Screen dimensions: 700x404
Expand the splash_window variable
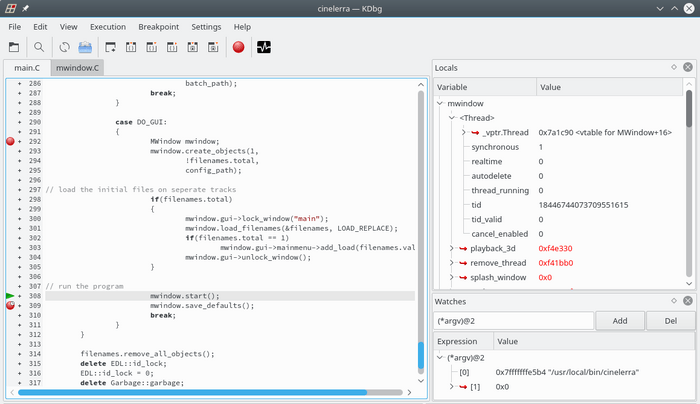(x=451, y=277)
